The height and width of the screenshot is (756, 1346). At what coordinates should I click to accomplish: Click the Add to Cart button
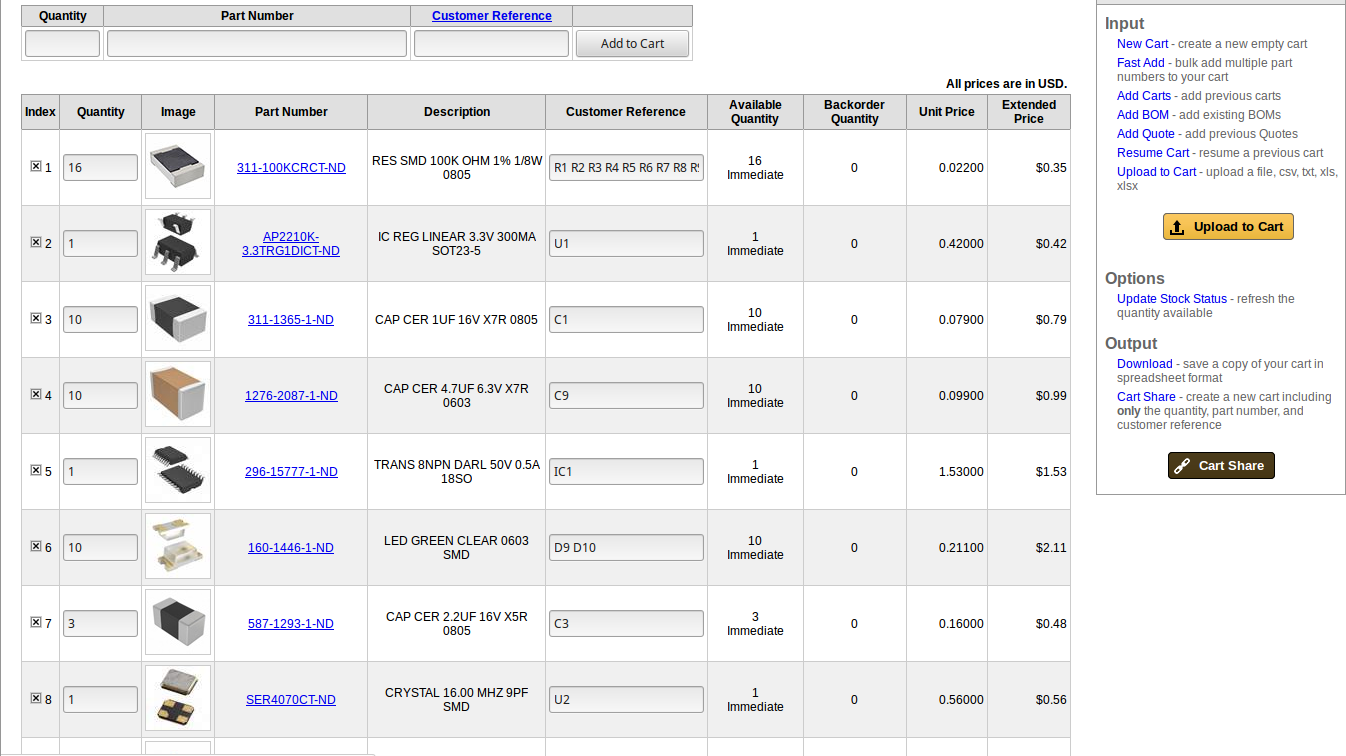[632, 43]
